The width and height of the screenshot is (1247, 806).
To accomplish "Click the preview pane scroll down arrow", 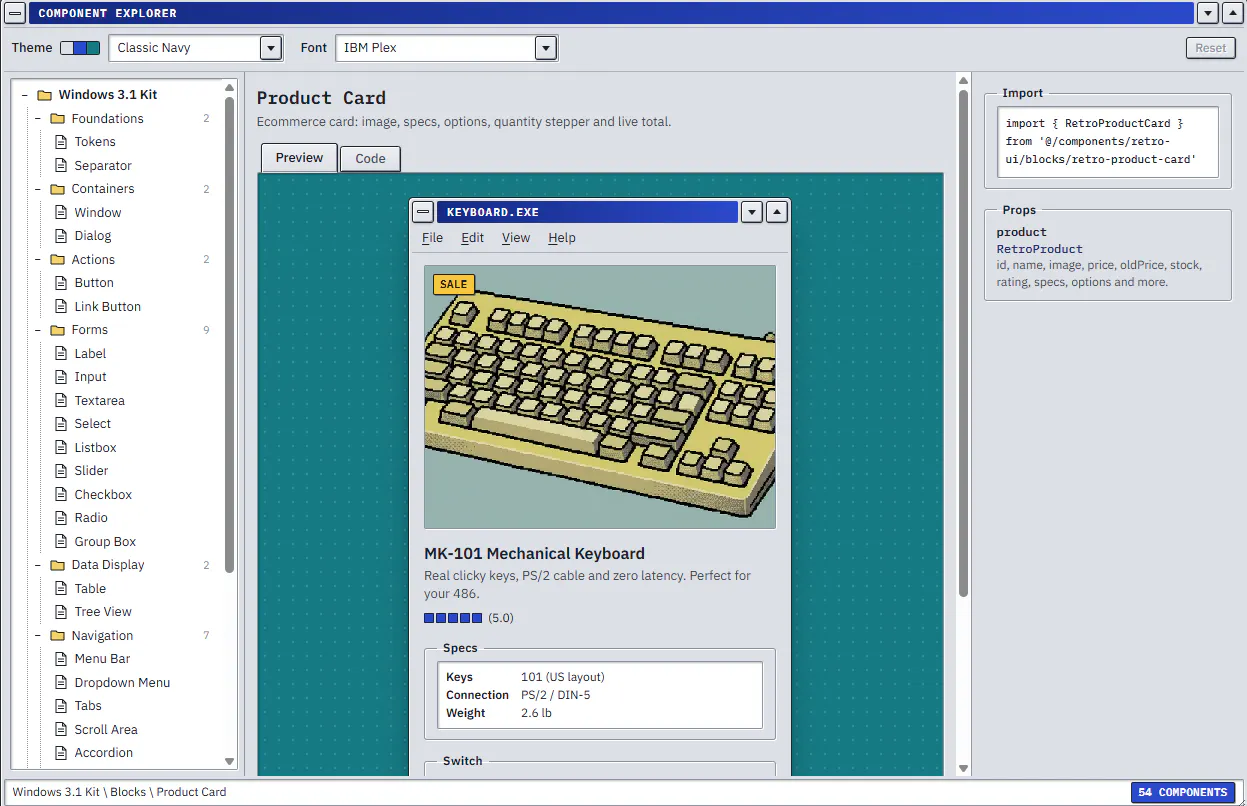I will pos(963,768).
